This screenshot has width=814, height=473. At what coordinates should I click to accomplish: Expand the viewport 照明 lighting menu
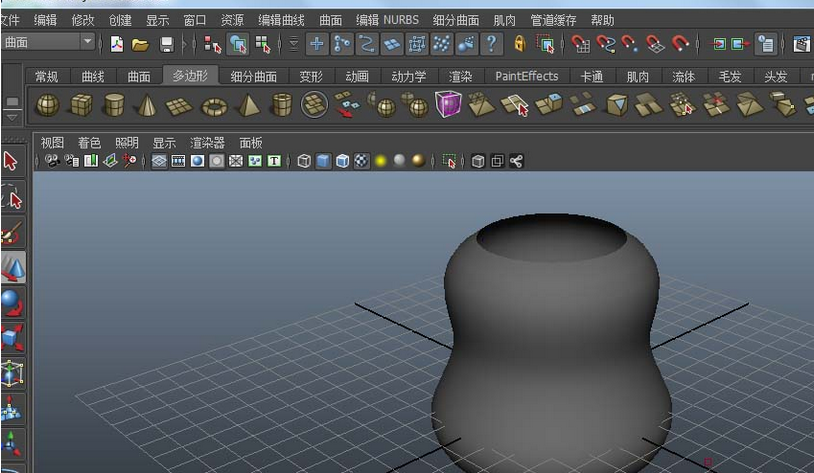pos(126,143)
